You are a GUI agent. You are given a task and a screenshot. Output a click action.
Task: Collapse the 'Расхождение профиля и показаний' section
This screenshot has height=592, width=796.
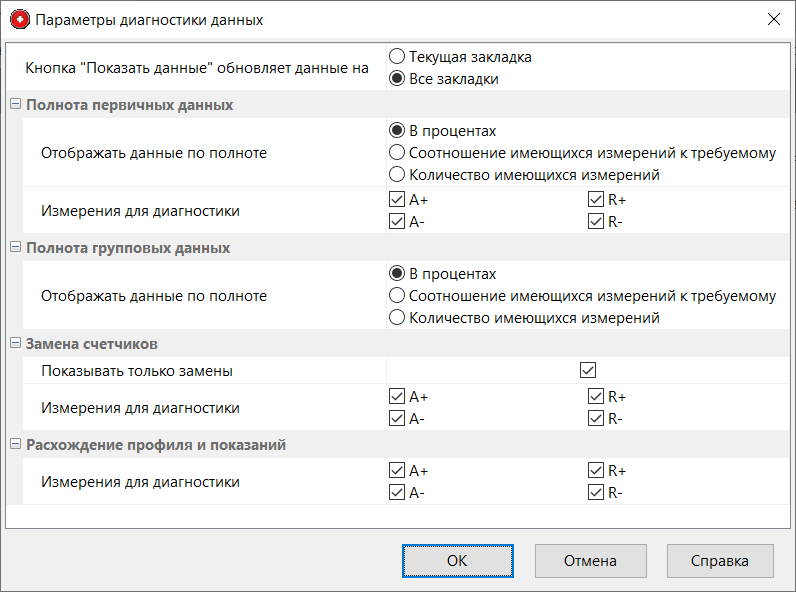pos(15,445)
